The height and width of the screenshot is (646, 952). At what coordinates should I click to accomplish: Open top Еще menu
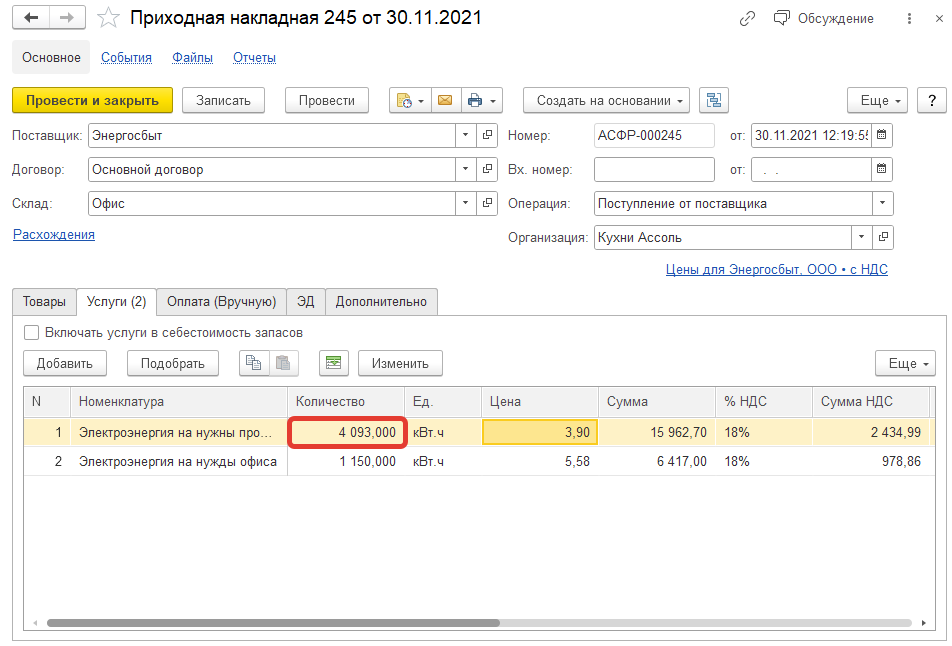pos(878,100)
